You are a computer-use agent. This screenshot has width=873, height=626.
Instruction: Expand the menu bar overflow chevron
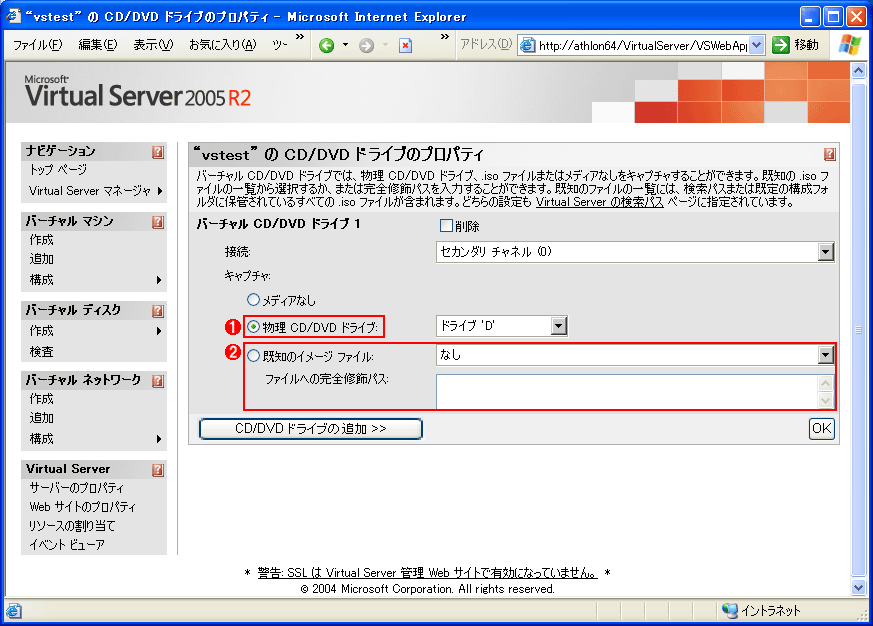tap(300, 37)
